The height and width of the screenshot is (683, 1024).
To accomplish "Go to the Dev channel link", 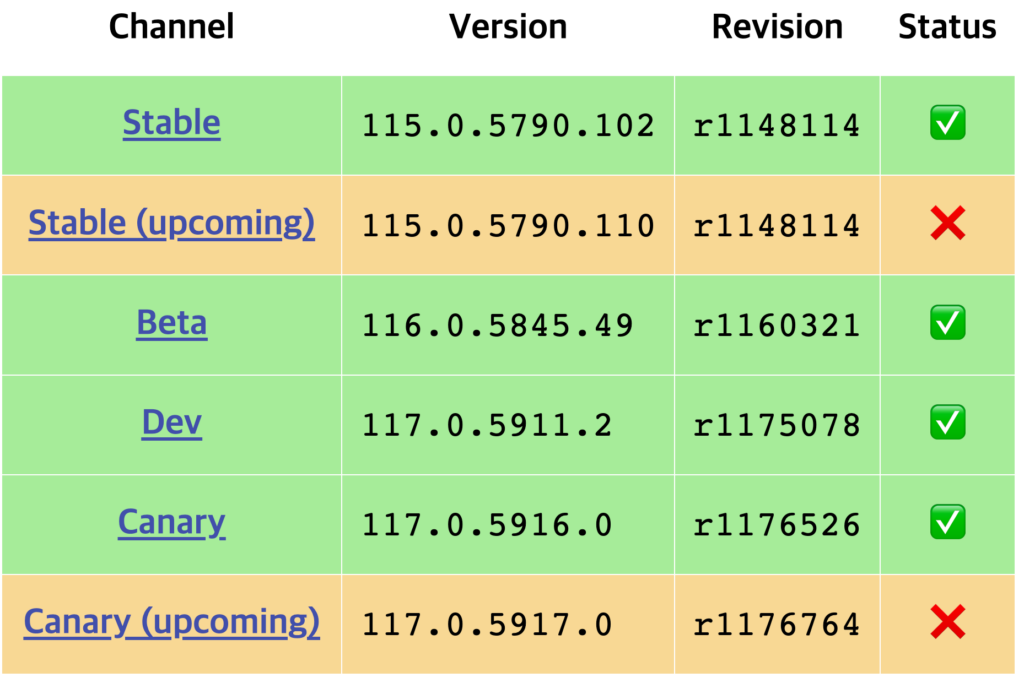I will (171, 424).
